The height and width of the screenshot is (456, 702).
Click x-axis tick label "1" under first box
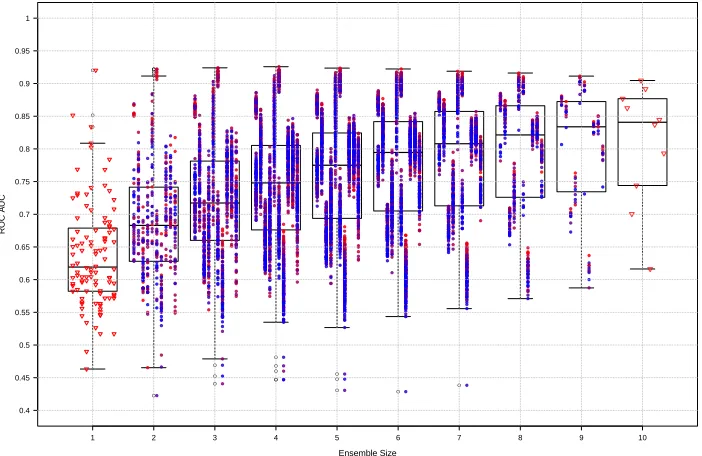pyautogui.click(x=93, y=438)
